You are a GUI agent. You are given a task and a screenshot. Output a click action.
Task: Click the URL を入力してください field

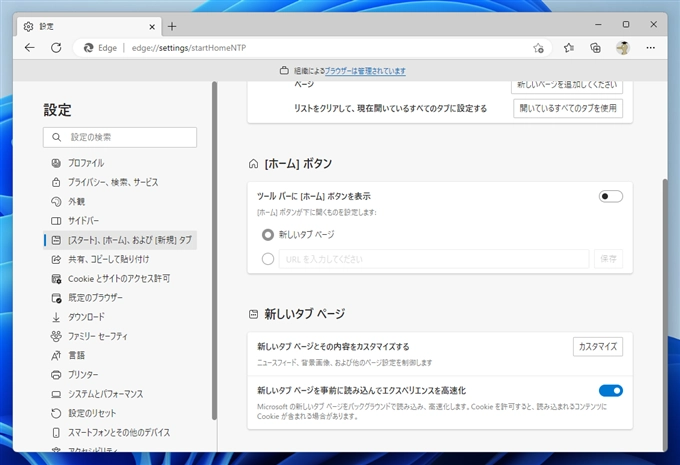434,259
